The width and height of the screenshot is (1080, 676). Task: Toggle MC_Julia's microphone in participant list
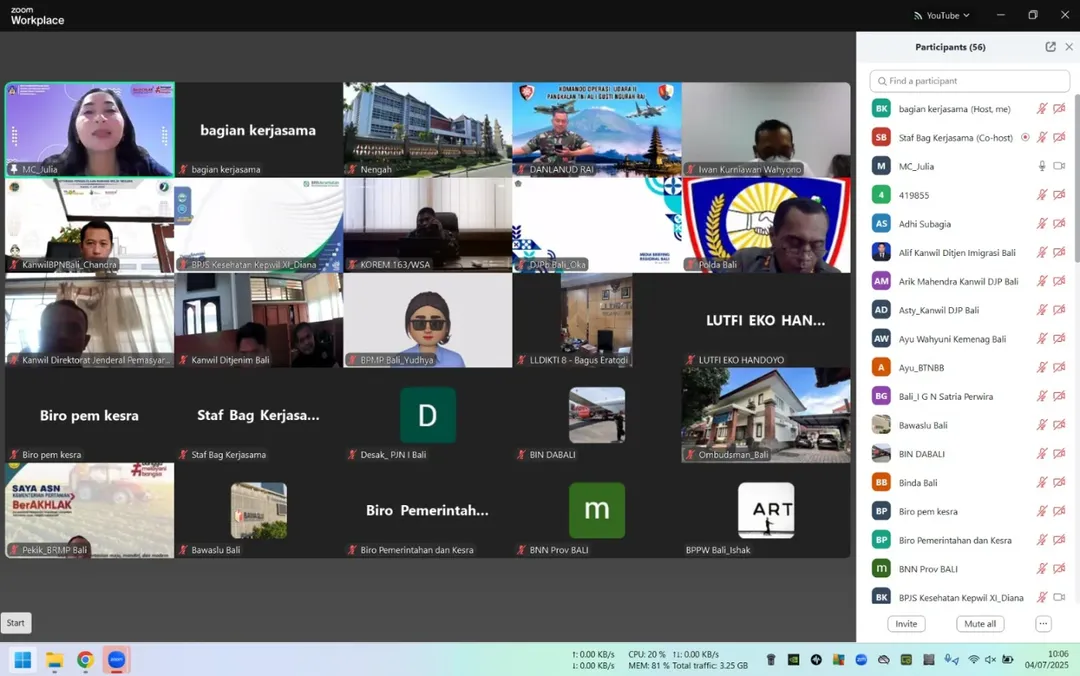(x=1042, y=166)
